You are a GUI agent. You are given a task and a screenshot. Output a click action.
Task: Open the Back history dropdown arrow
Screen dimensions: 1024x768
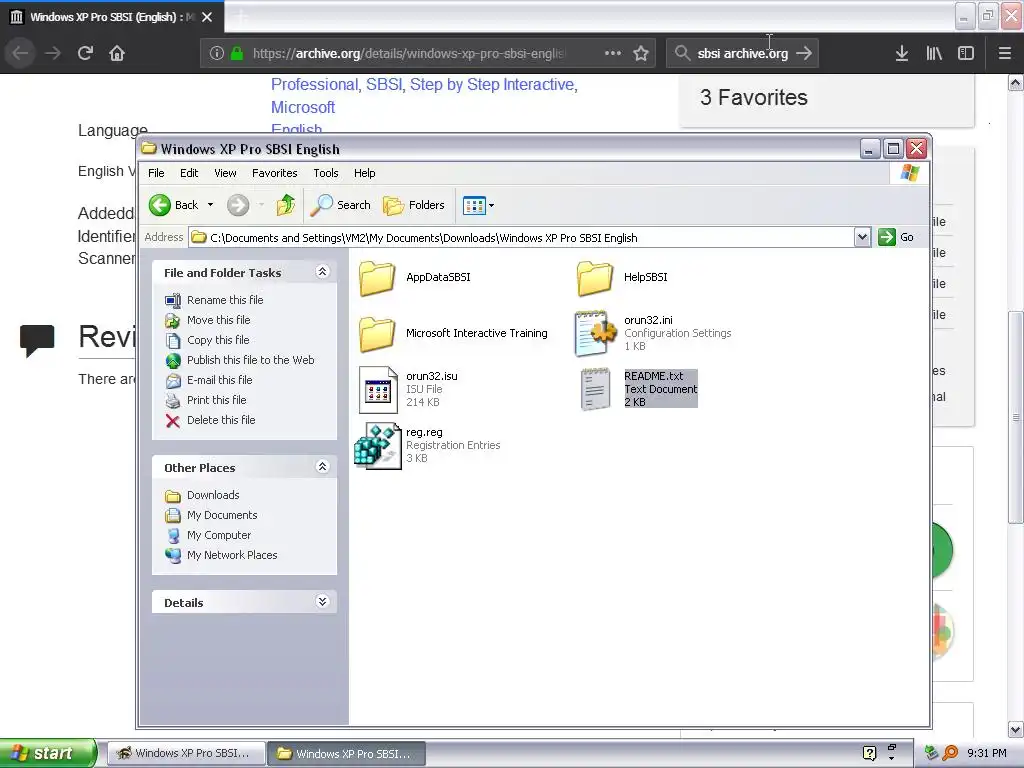(210, 205)
